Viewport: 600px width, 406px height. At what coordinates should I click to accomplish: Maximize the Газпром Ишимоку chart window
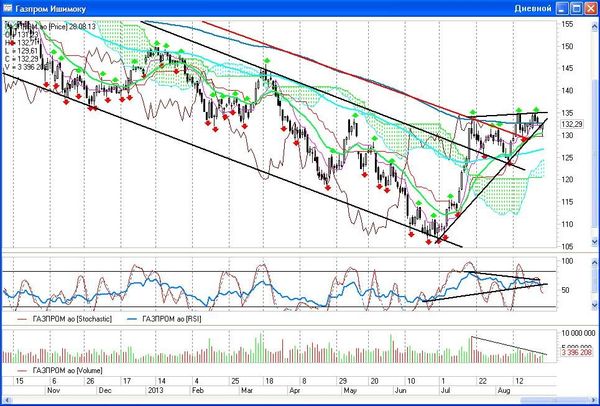point(577,8)
